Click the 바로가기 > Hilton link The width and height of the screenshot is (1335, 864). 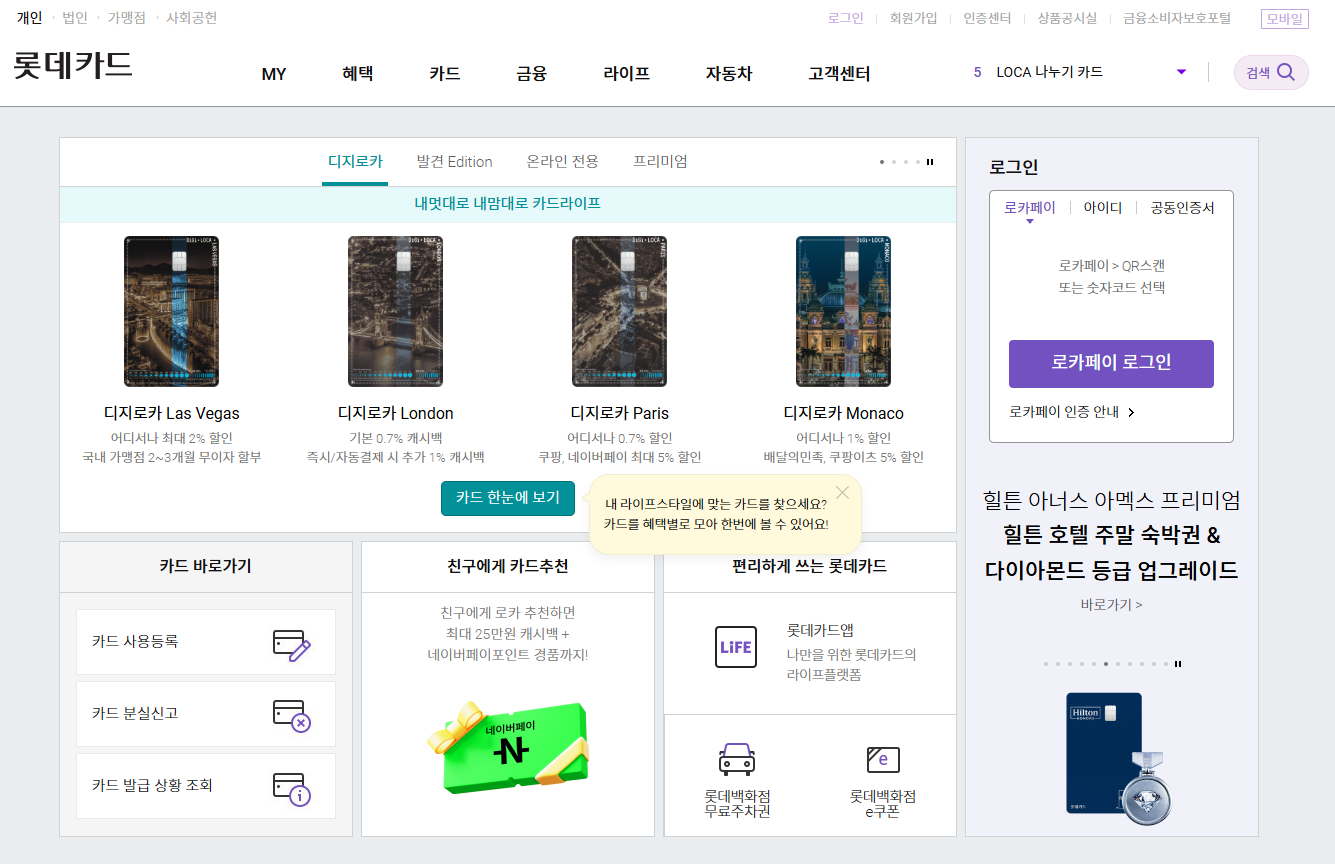click(1111, 605)
